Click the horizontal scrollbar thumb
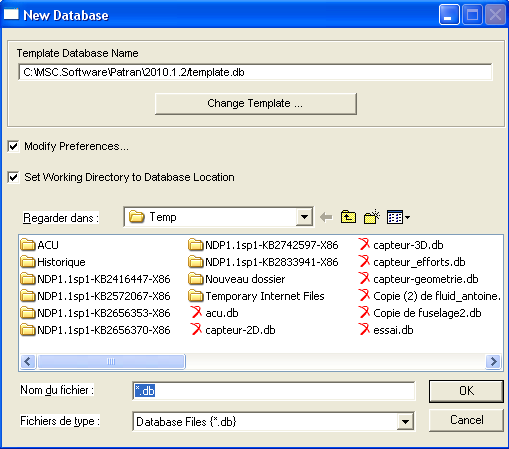509x449 pixels. point(111,361)
